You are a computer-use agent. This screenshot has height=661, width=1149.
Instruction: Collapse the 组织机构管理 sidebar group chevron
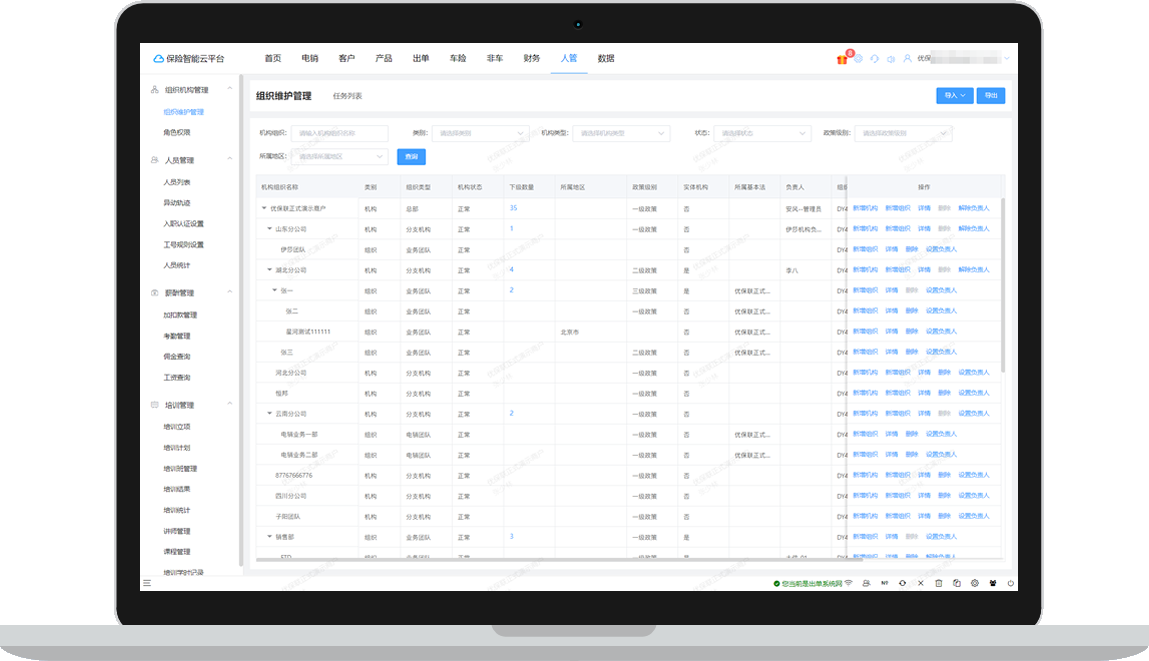click(229, 89)
